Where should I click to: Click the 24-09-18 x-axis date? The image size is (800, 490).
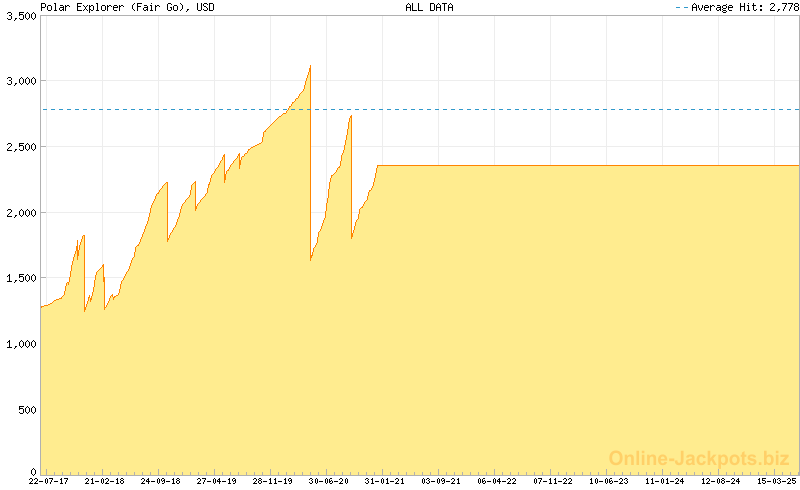pyautogui.click(x=160, y=481)
